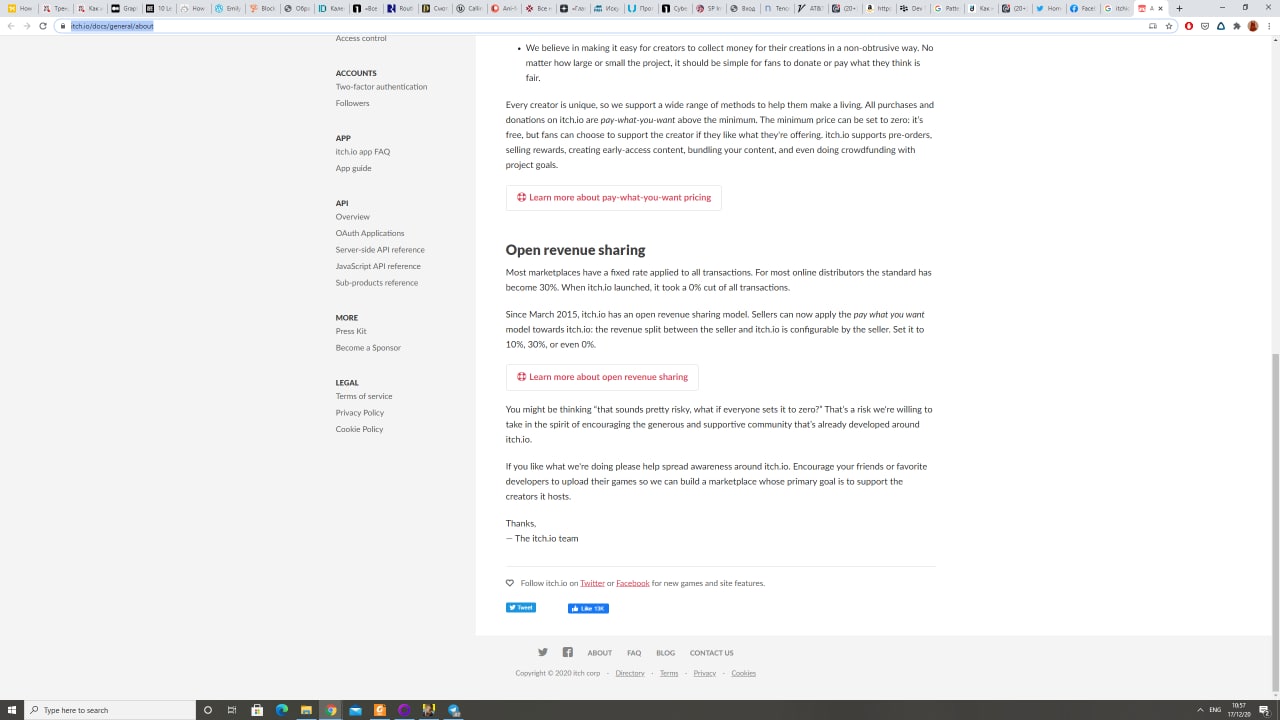Viewport: 1280px width, 720px height.
Task: Click the Chrome icon on the taskbar
Action: point(331,710)
